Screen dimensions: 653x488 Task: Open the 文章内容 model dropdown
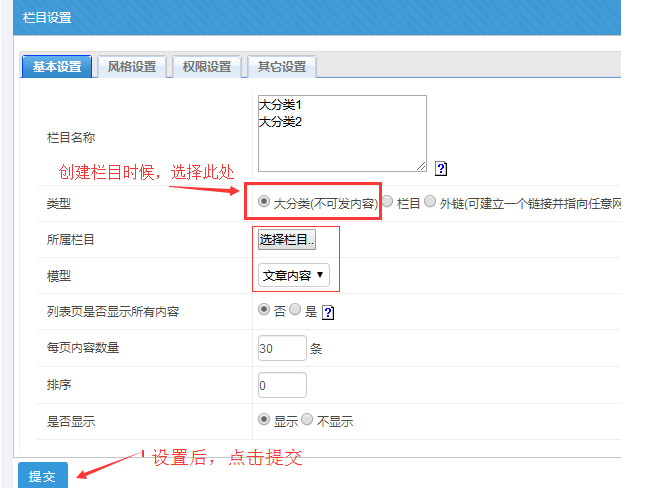point(293,275)
